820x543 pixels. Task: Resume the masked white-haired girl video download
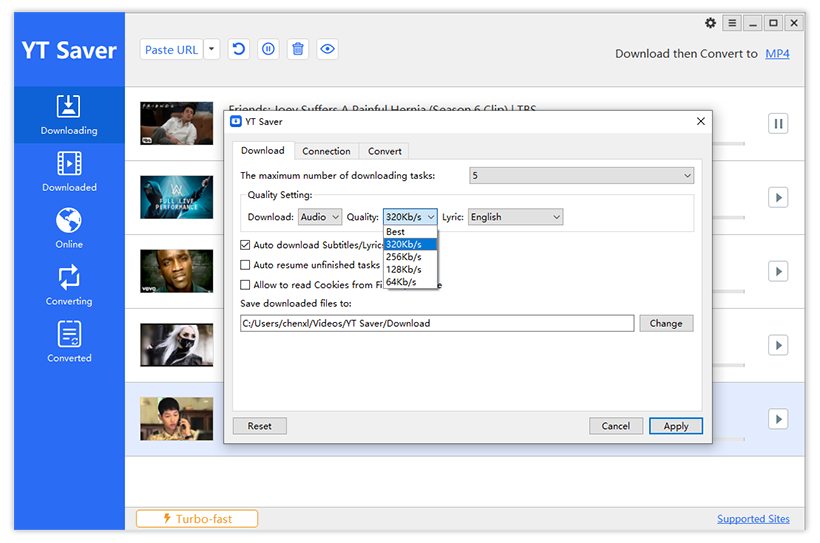pyautogui.click(x=778, y=345)
